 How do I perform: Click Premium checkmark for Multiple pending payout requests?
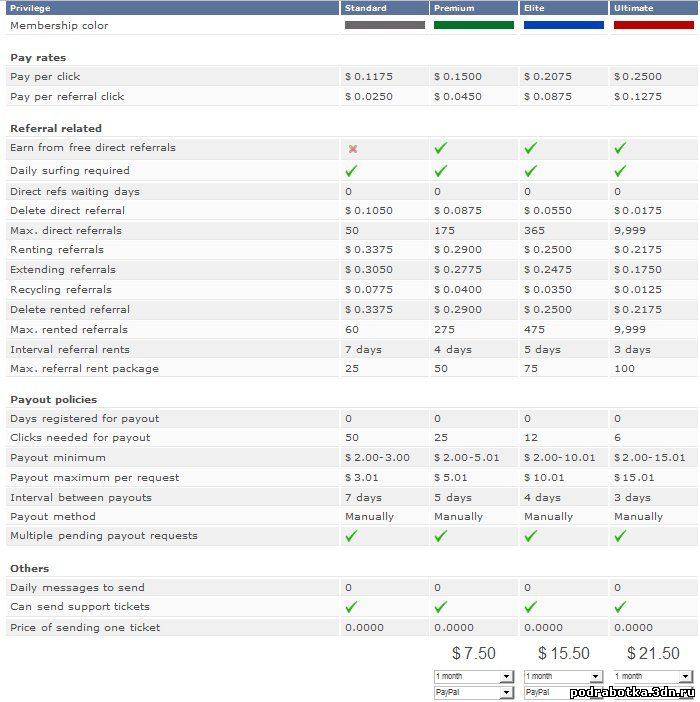[x=441, y=536]
